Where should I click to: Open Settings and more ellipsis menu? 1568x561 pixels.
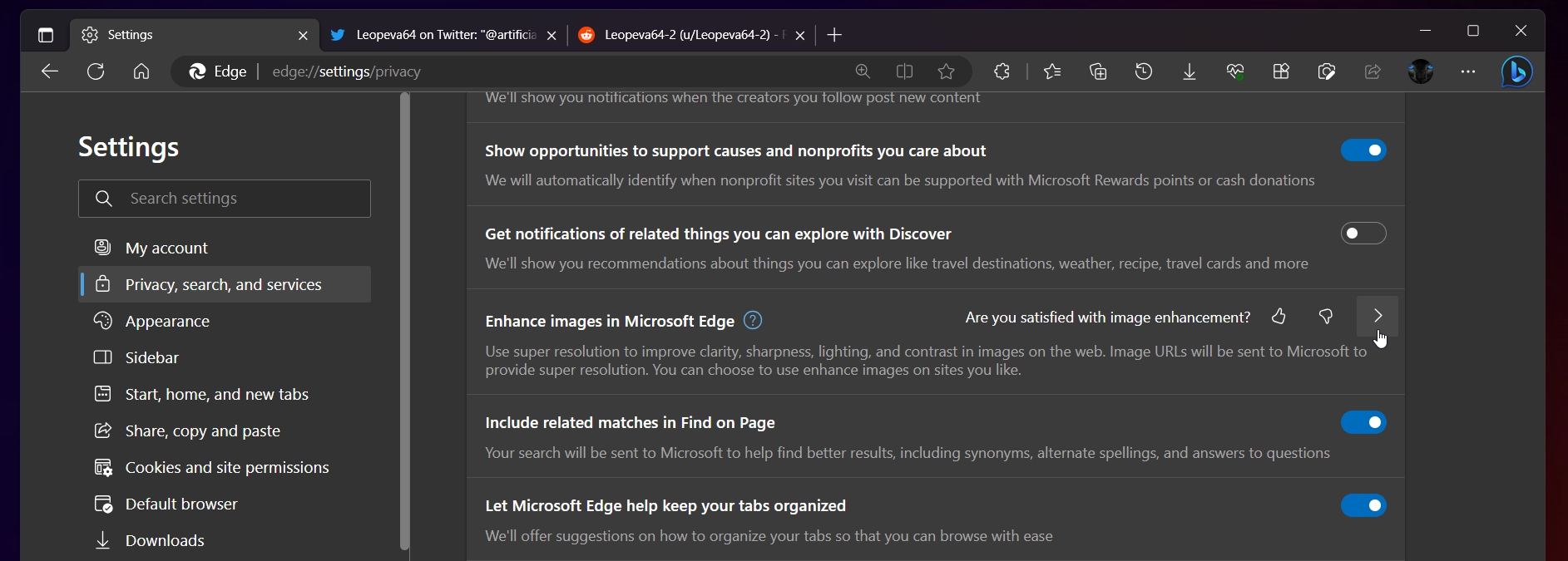tap(1468, 71)
